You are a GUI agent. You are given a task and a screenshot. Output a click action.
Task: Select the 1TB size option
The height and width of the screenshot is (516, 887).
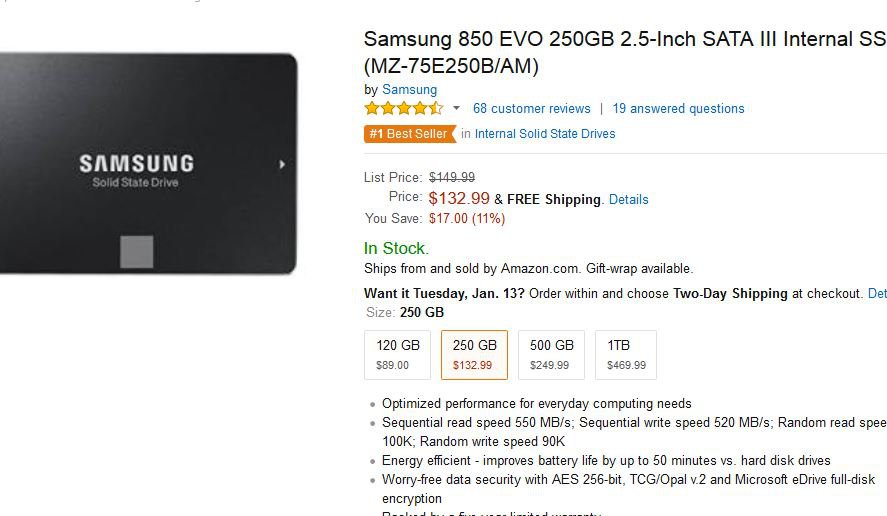click(626, 355)
